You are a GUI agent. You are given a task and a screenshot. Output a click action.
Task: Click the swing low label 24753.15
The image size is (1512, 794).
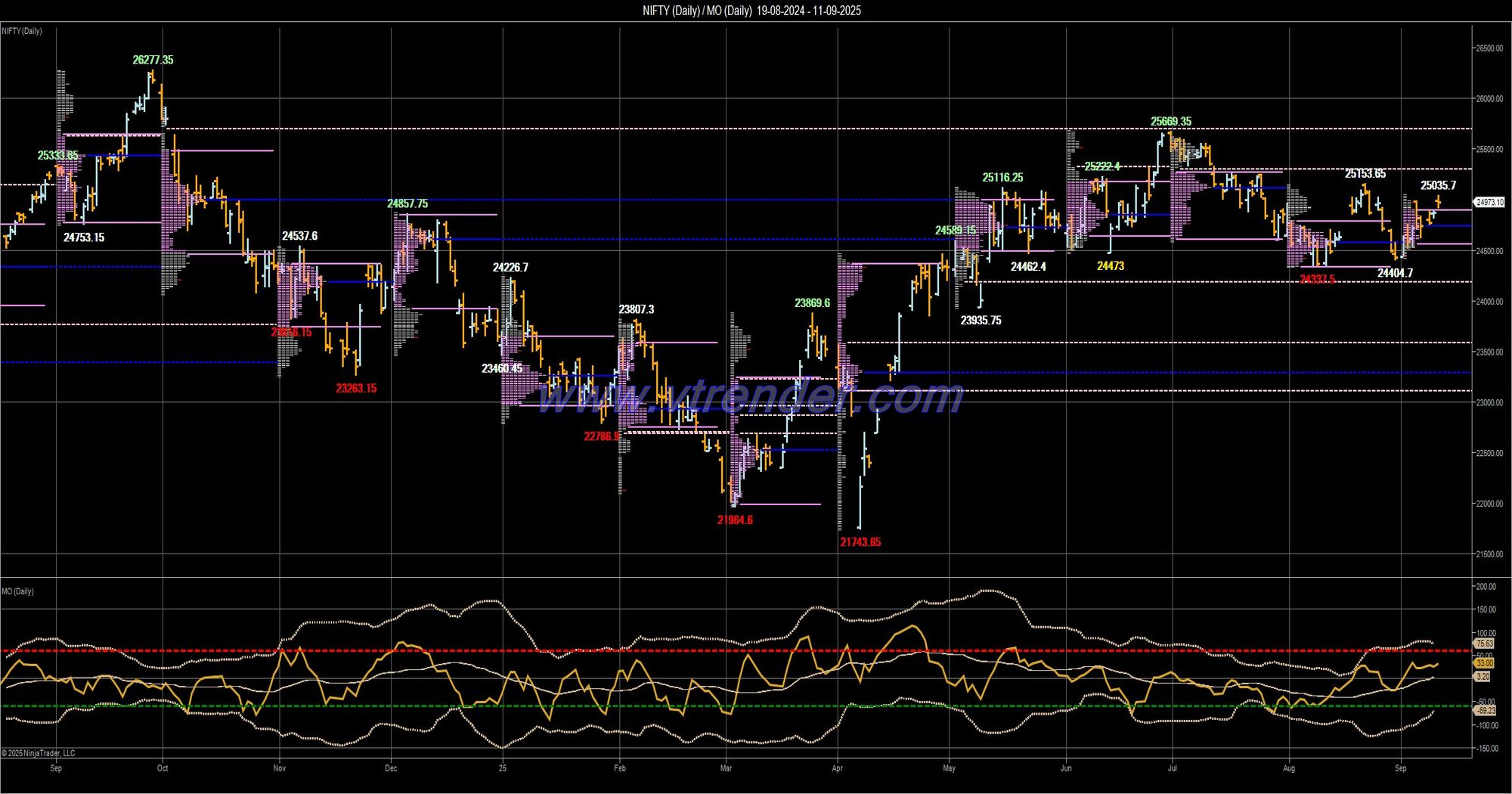click(84, 237)
